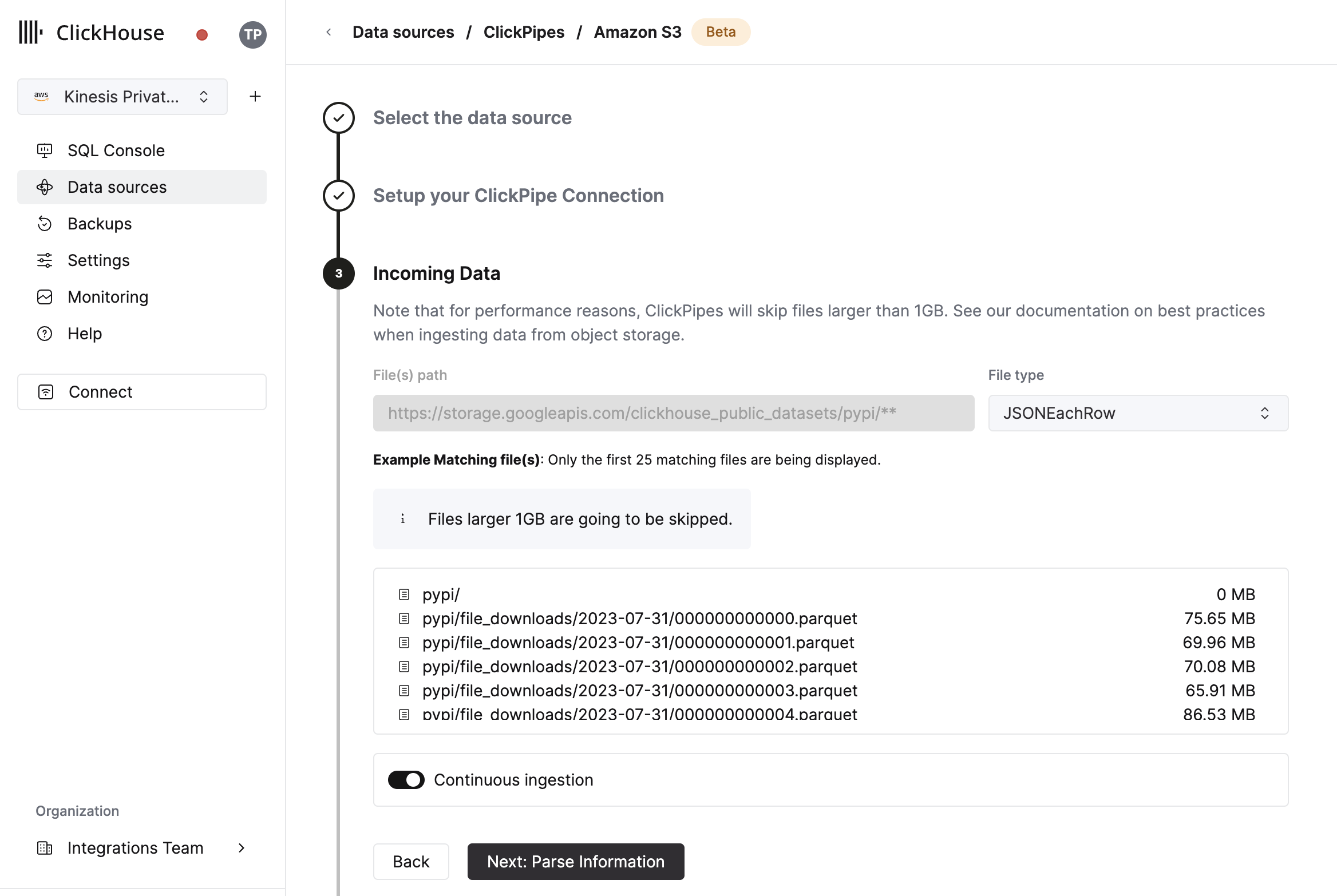The width and height of the screenshot is (1337, 896).
Task: Open SQL Console from the sidebar
Action: [116, 150]
